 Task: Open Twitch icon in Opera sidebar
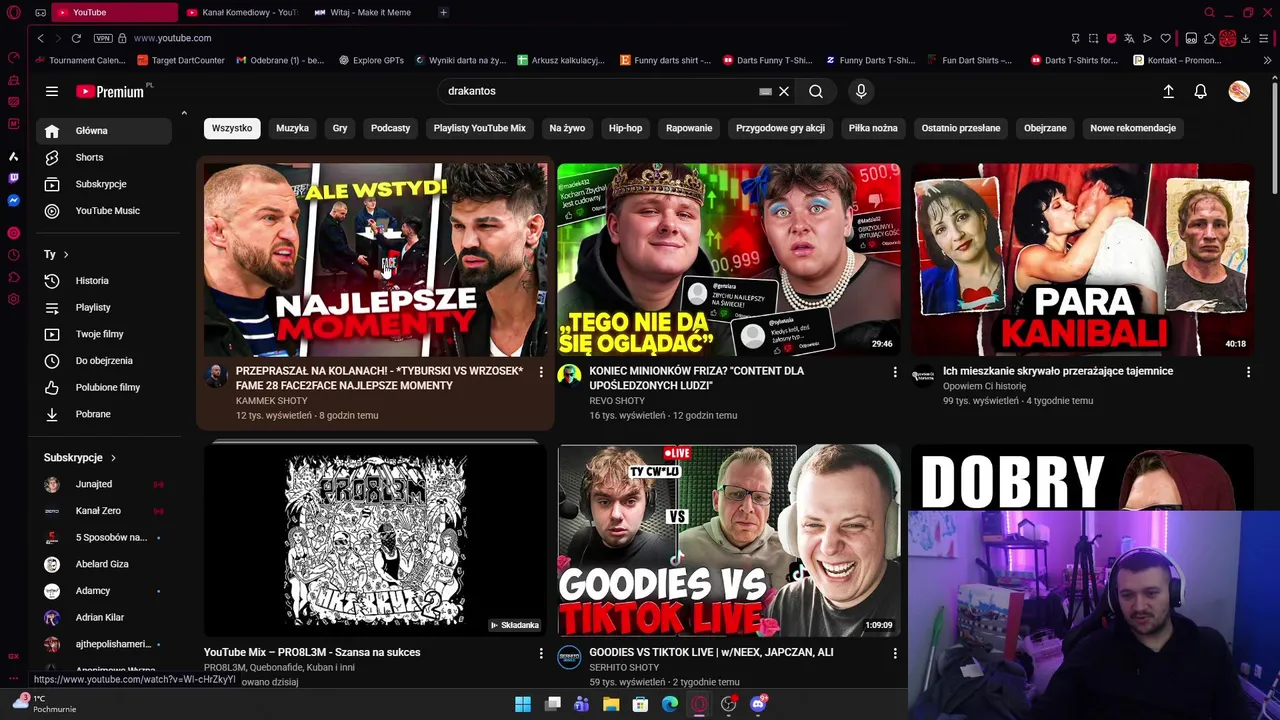[x=13, y=178]
